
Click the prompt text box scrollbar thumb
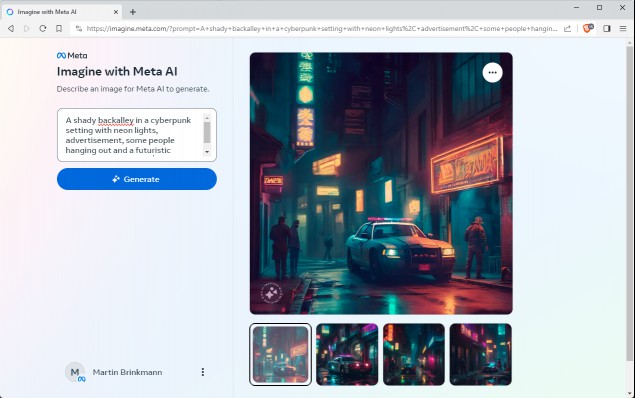(x=207, y=133)
